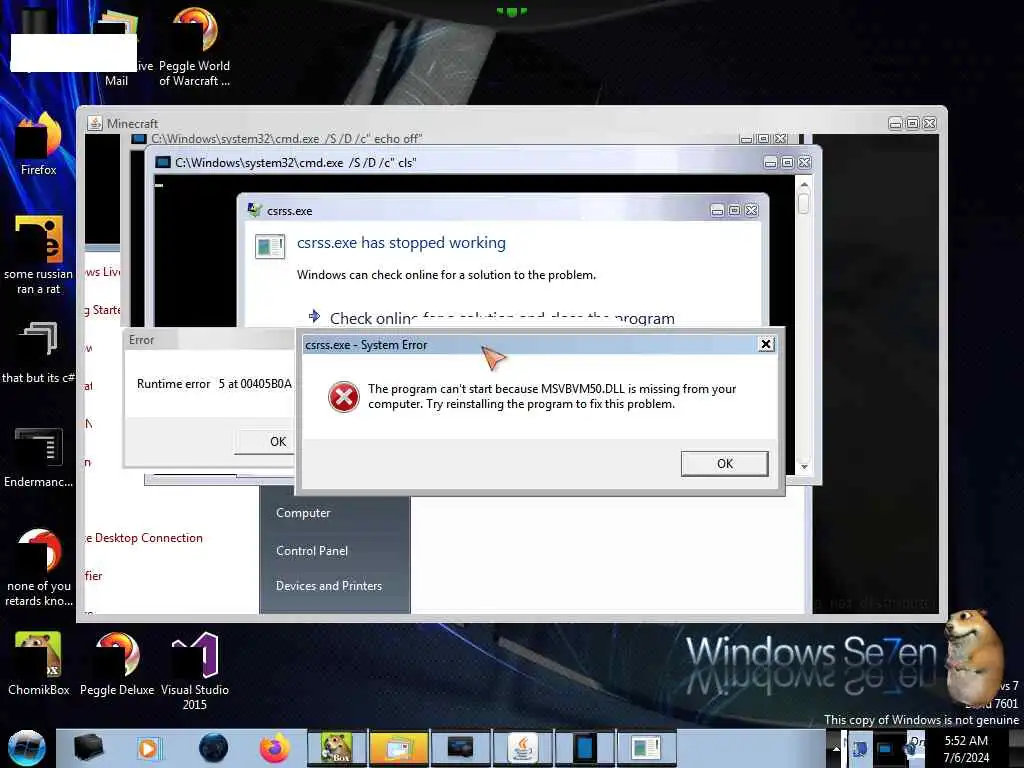This screenshot has width=1024, height=768.
Task: Open Computer in Start menu
Action: (303, 513)
